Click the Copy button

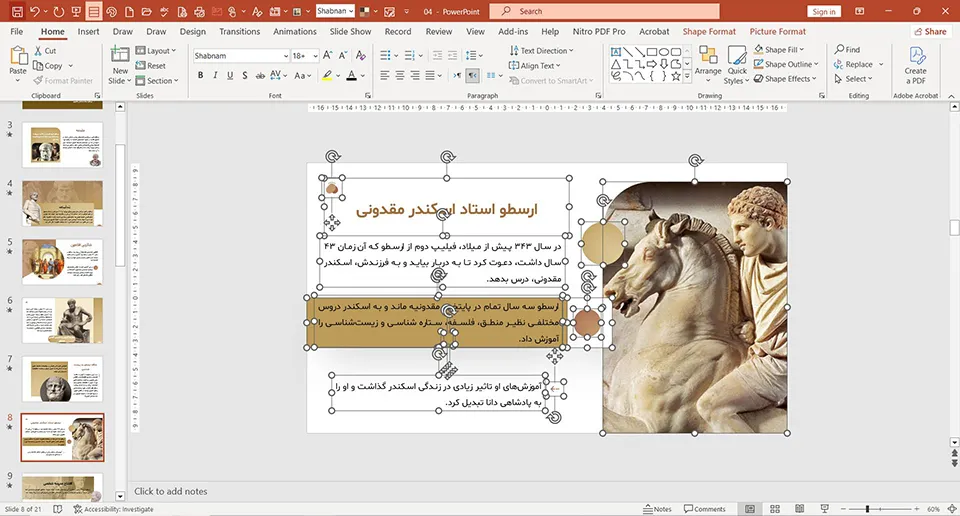48,65
